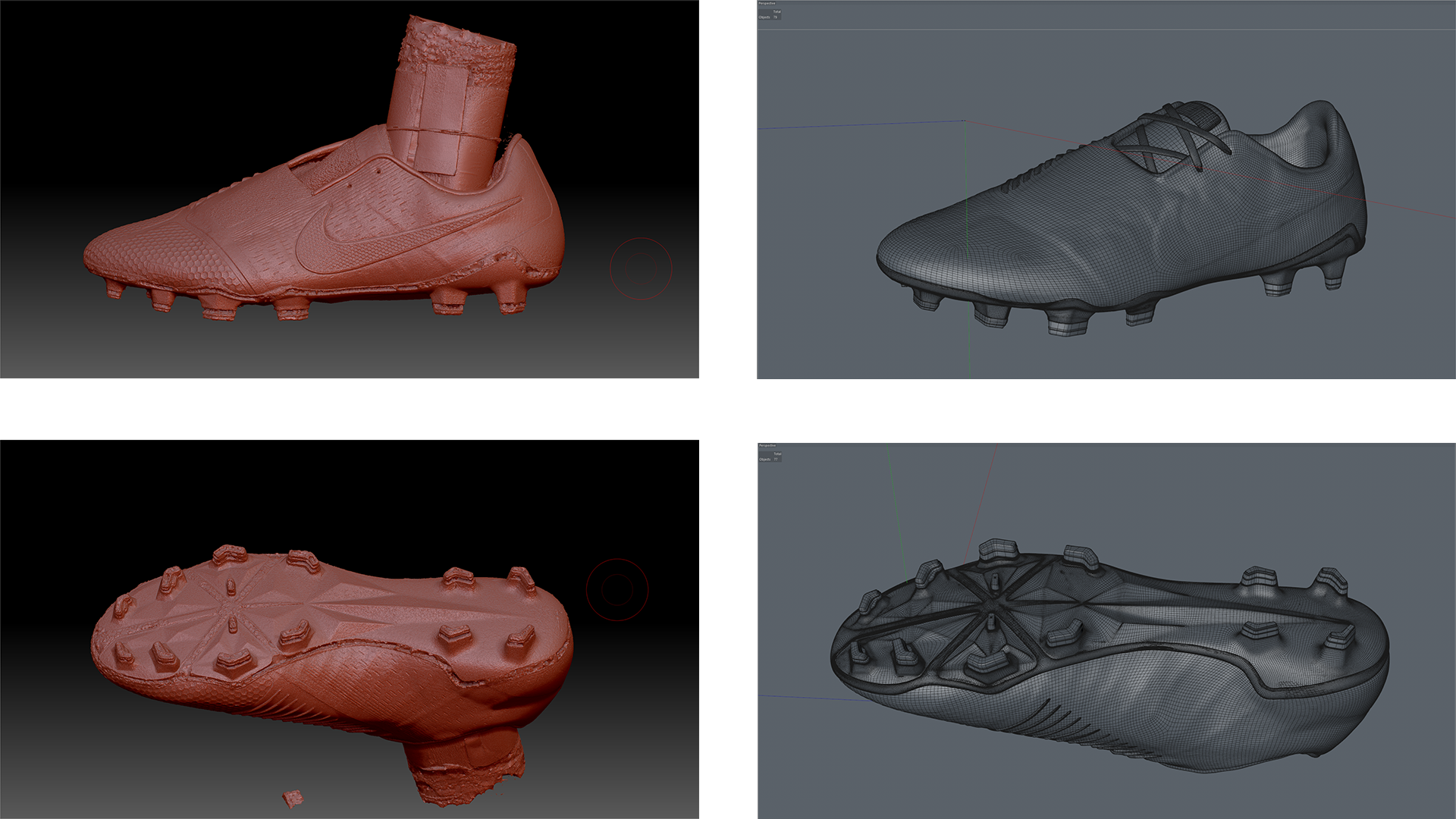The height and width of the screenshot is (819, 1456).
Task: Click the Perspective label in the upper wireframe viewport
Action: coord(767,3)
